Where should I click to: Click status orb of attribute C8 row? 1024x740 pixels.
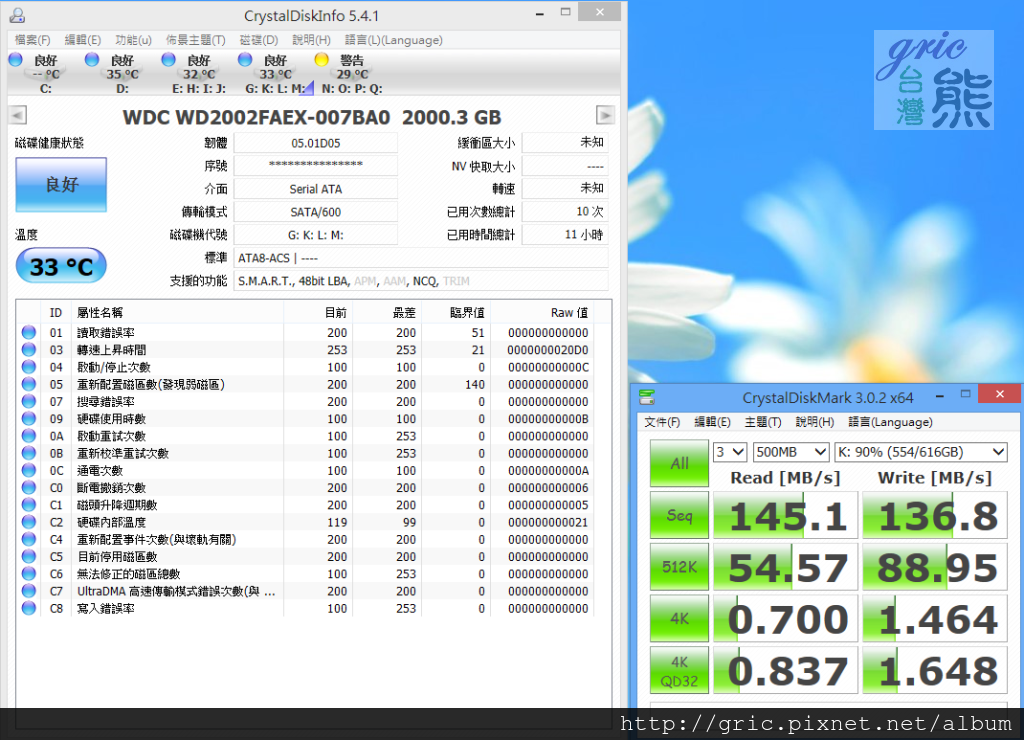(x=29, y=608)
